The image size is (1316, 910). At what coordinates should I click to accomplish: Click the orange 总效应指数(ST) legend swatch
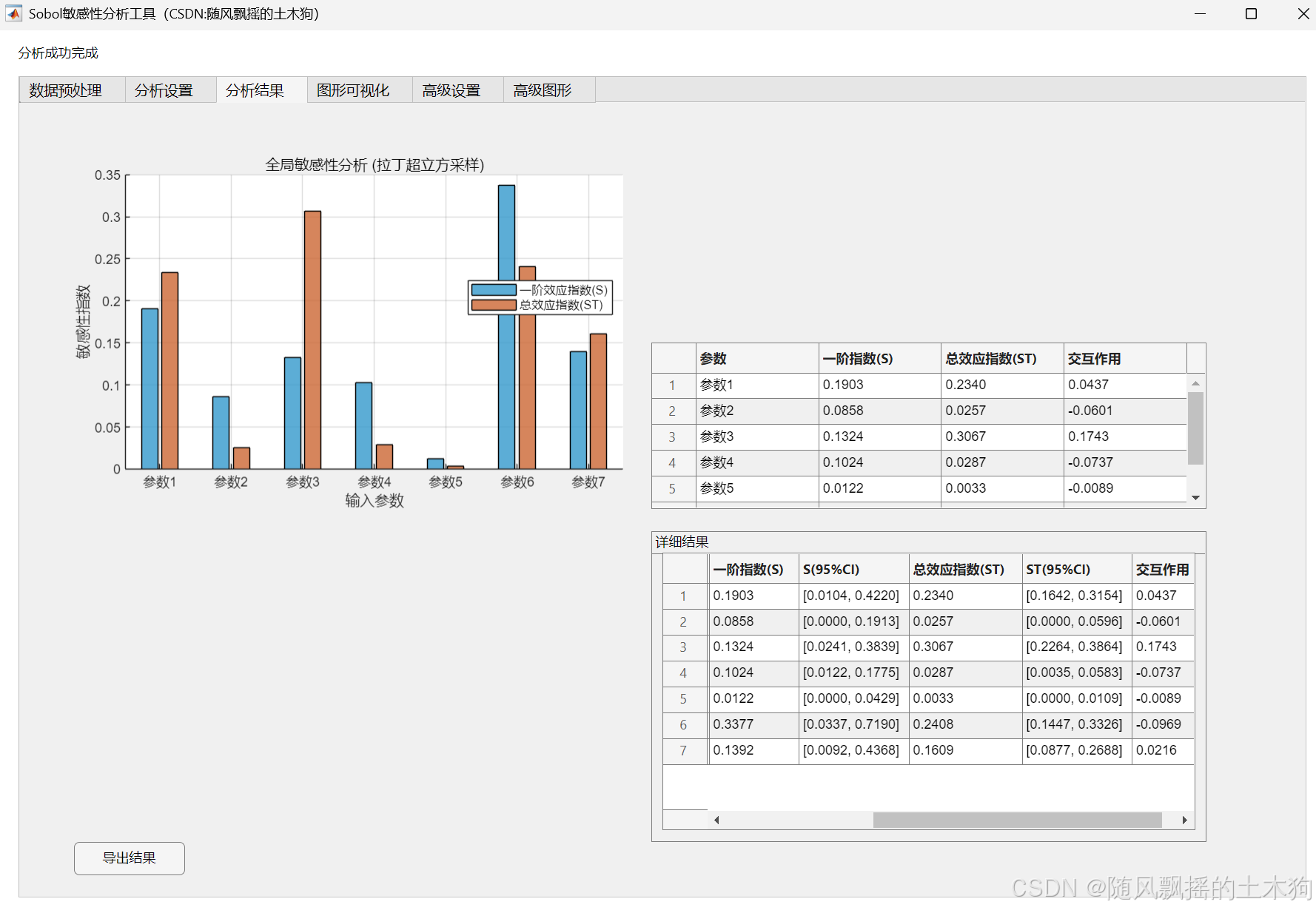(494, 305)
